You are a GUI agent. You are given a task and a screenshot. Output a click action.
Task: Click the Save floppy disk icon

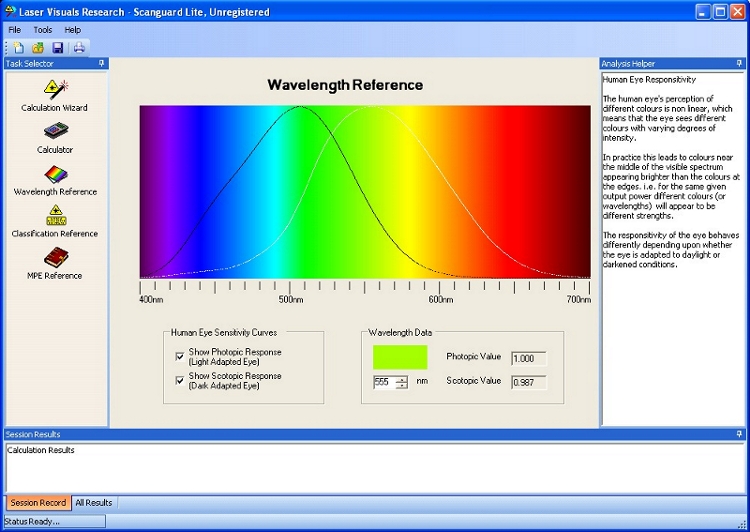58,47
